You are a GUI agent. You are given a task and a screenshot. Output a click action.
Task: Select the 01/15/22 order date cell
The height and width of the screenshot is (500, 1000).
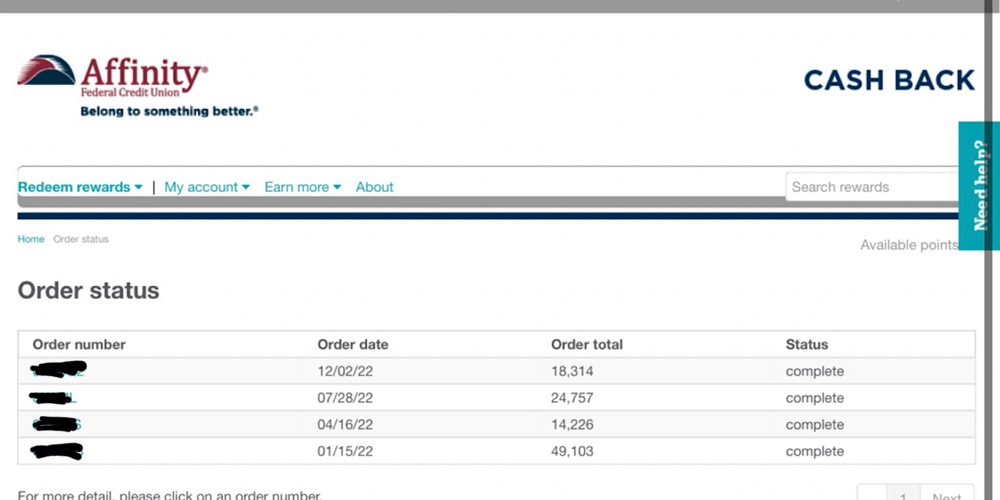click(345, 452)
